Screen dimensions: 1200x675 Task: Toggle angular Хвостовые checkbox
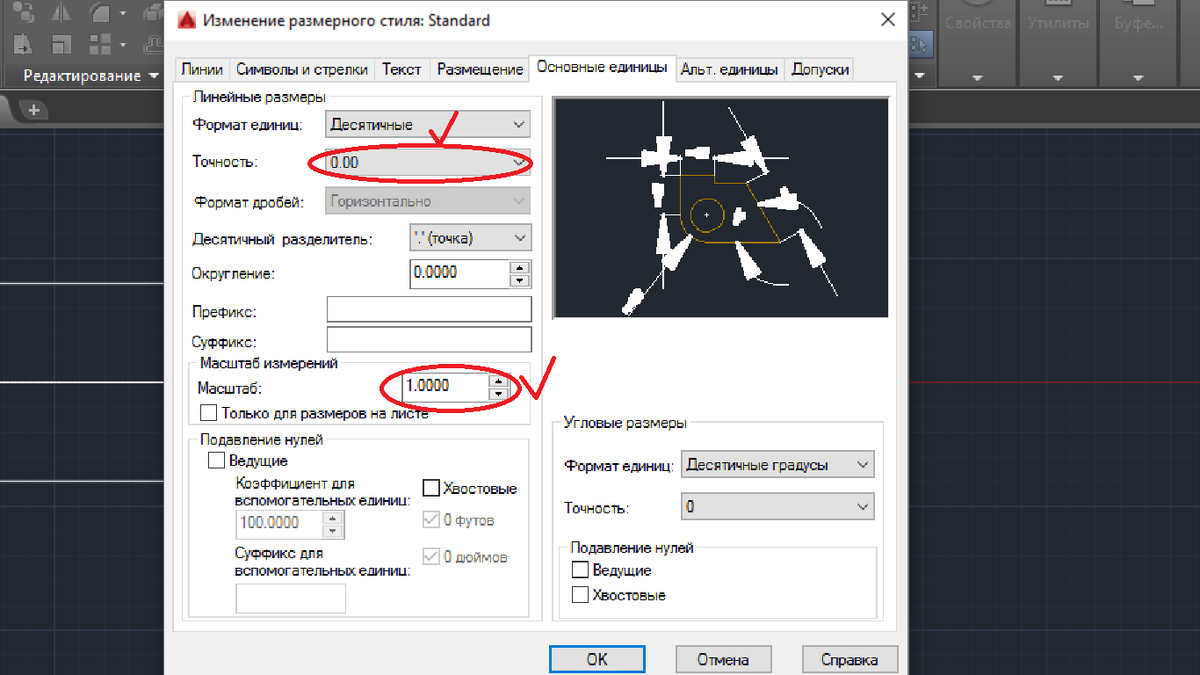tap(579, 595)
